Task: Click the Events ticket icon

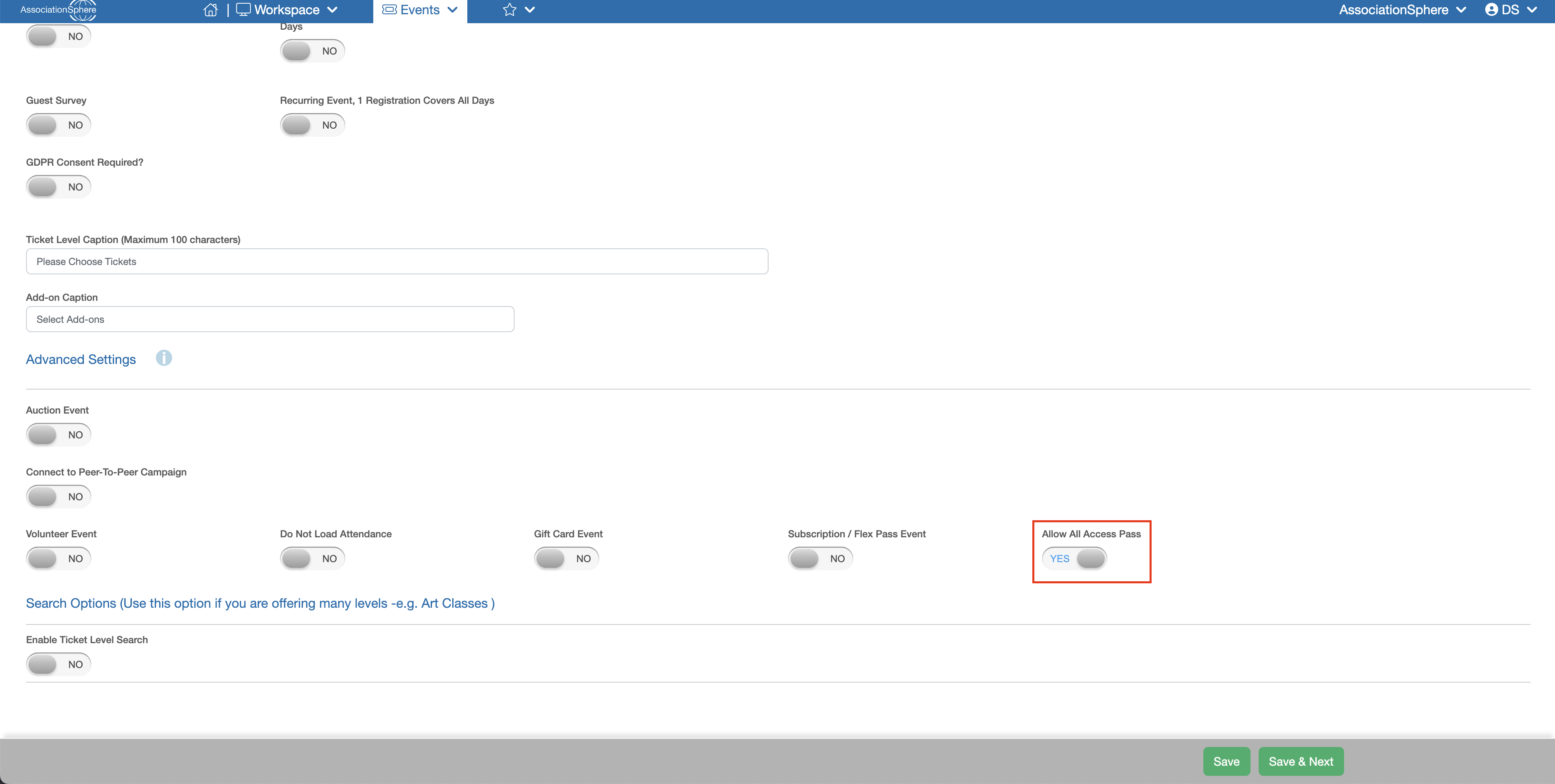Action: 389,10
